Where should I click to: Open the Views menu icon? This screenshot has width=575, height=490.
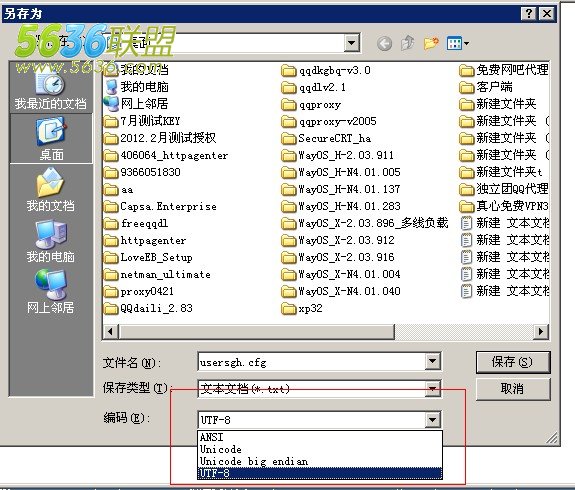click(x=458, y=44)
